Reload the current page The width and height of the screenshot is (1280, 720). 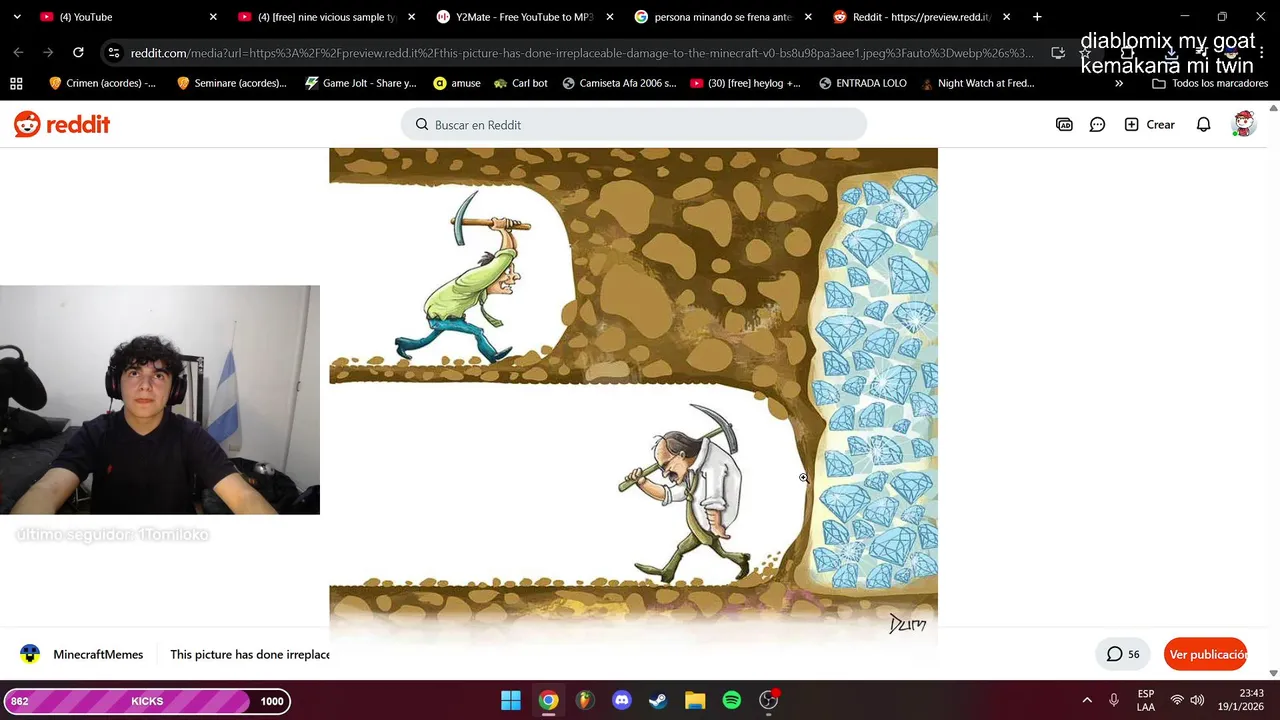[78, 53]
